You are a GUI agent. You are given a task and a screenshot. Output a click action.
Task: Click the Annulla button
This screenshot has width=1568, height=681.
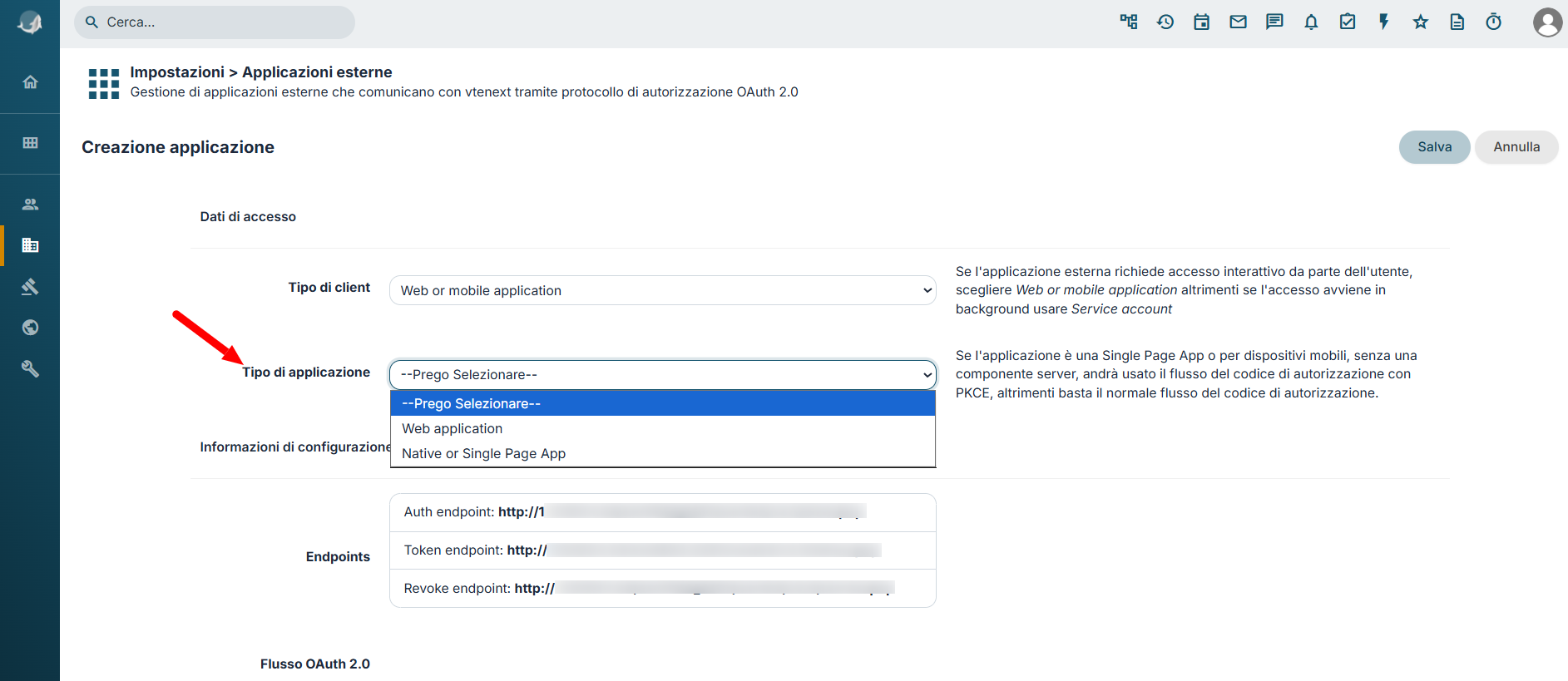click(1516, 147)
